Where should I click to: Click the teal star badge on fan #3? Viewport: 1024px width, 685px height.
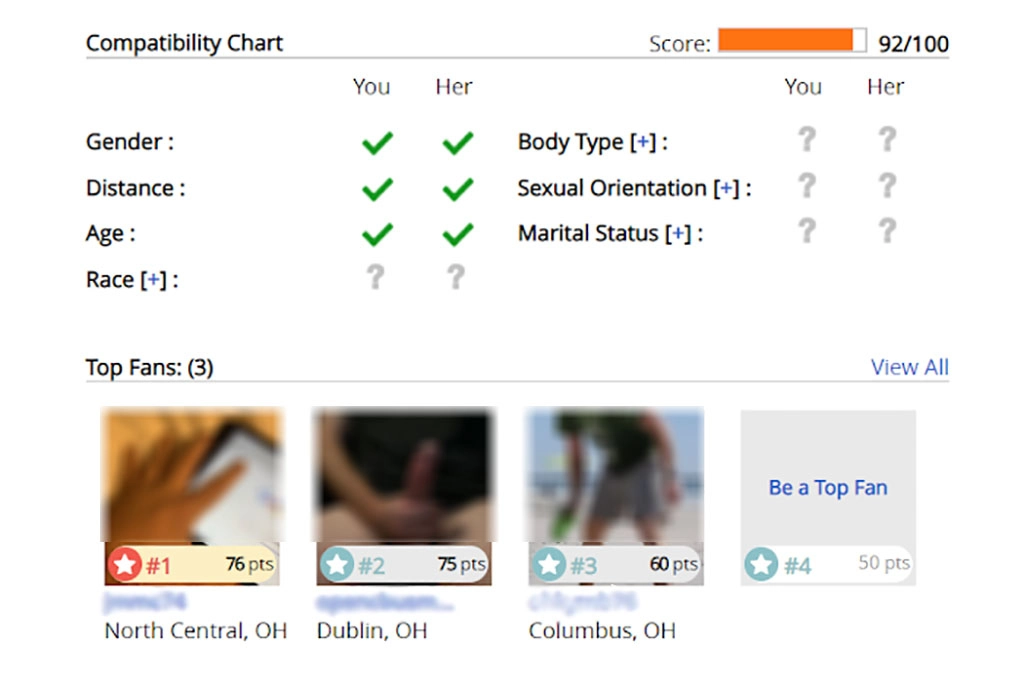549,564
